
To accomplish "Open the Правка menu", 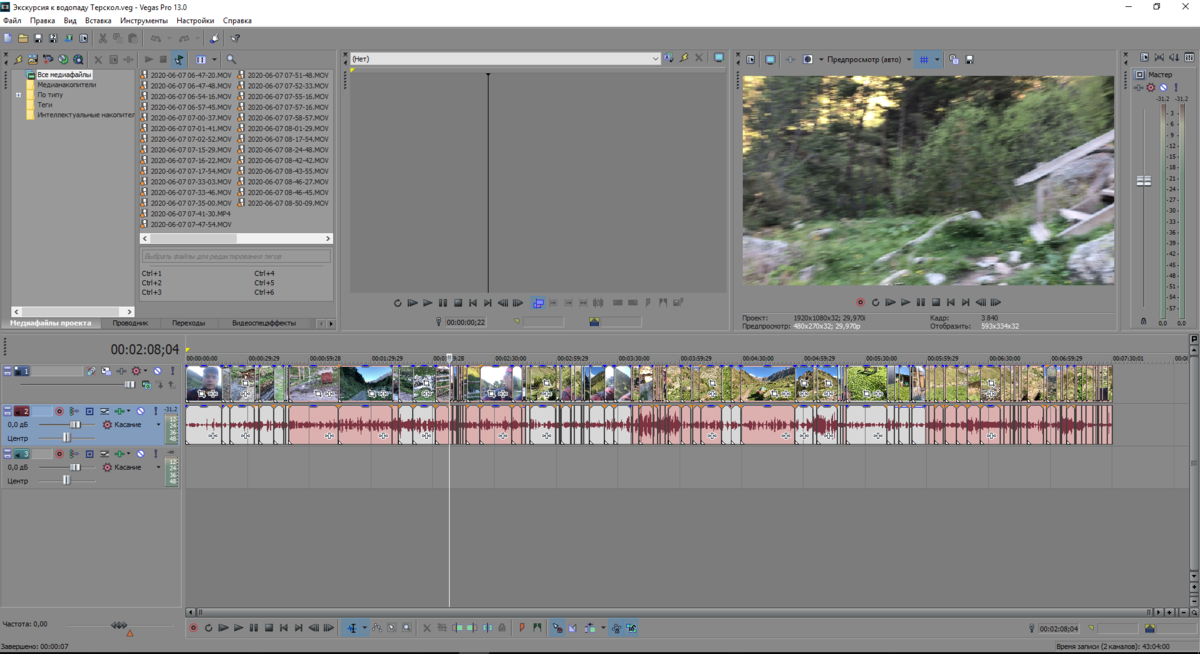I will (43, 20).
